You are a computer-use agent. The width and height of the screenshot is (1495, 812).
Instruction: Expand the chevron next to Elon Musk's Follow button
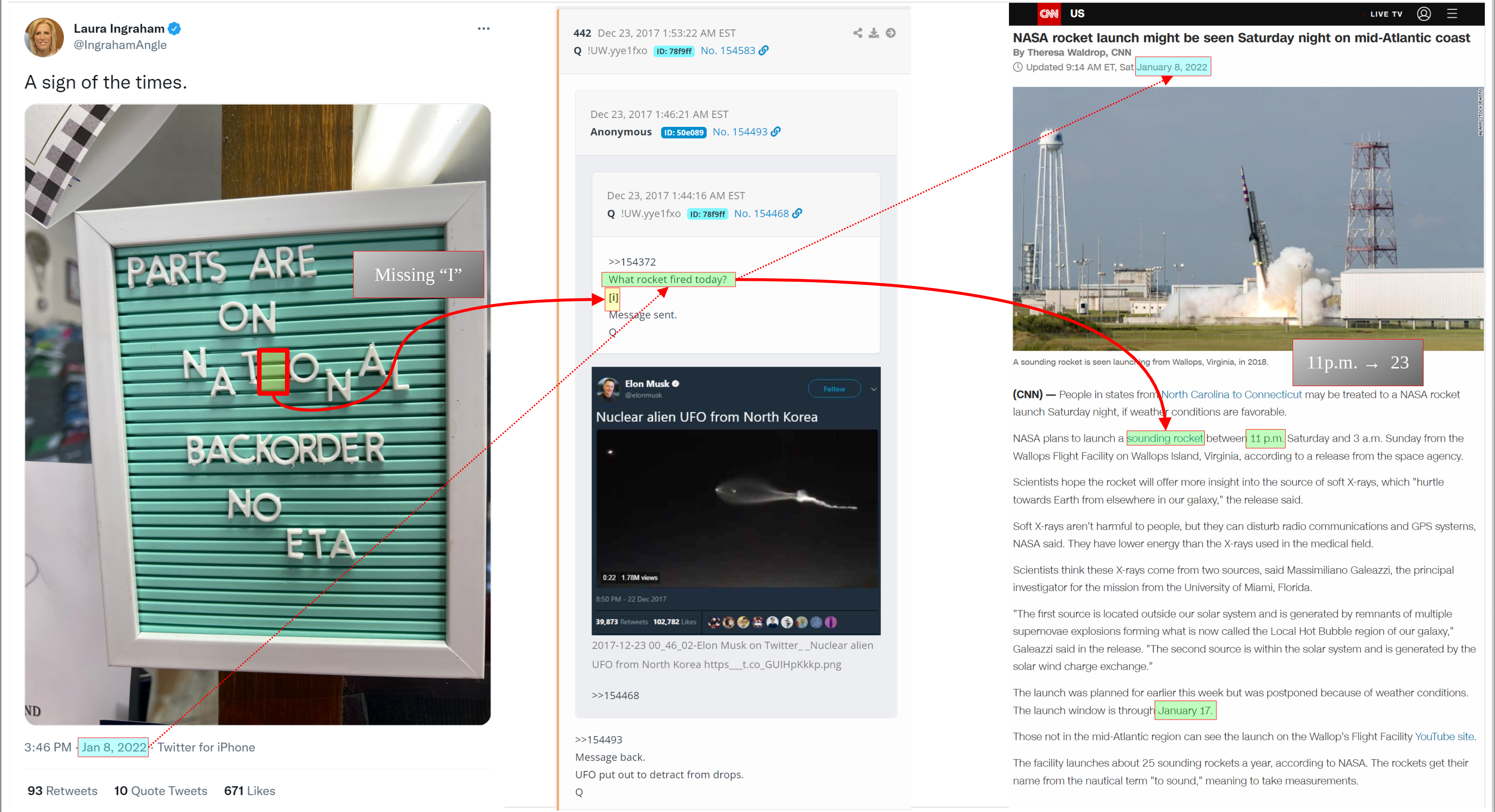point(873,389)
